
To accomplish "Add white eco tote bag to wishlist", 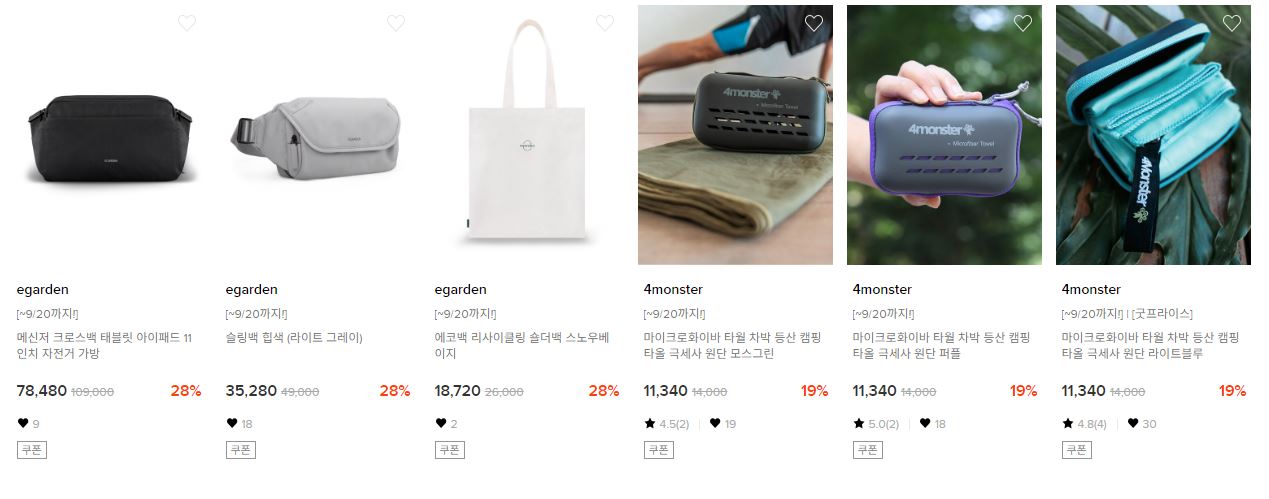I will click(x=605, y=23).
